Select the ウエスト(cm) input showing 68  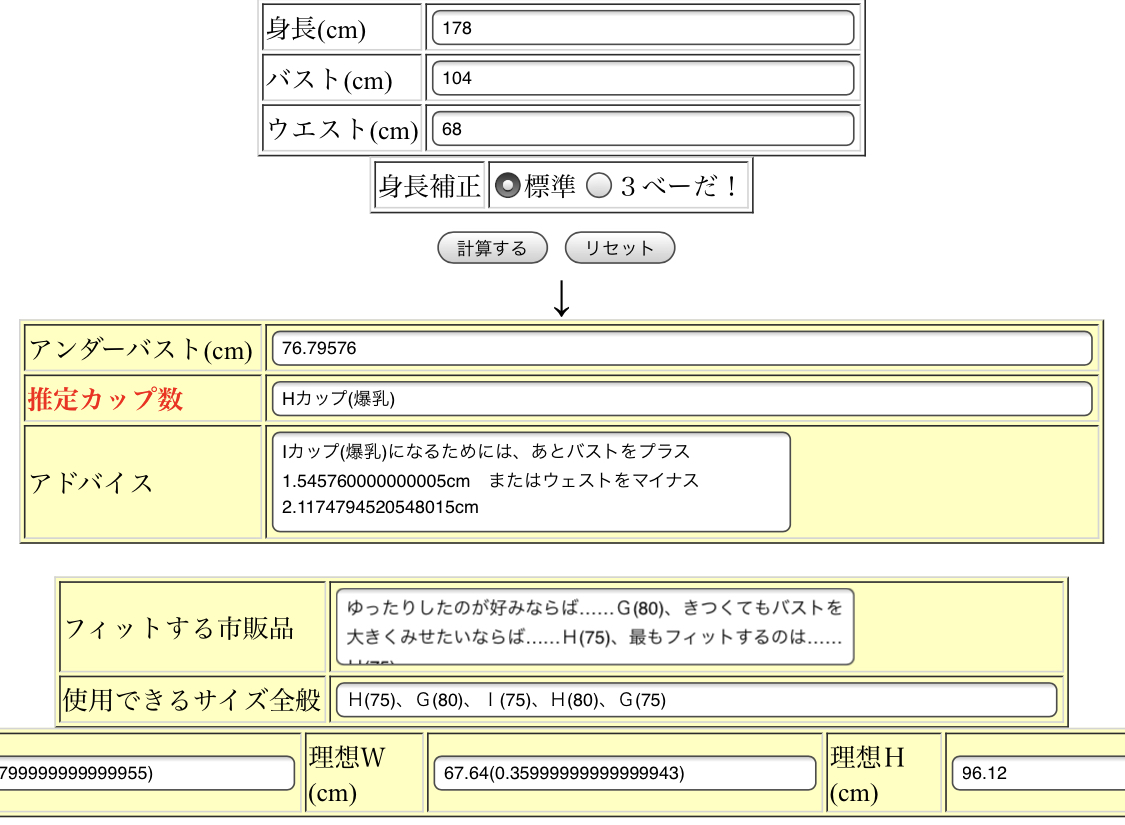[642, 129]
